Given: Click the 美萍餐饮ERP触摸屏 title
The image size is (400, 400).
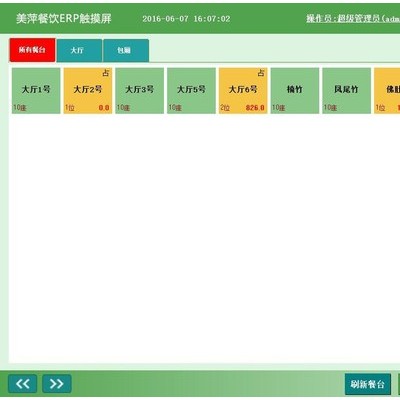Looking at the screenshot, I should [64, 19].
